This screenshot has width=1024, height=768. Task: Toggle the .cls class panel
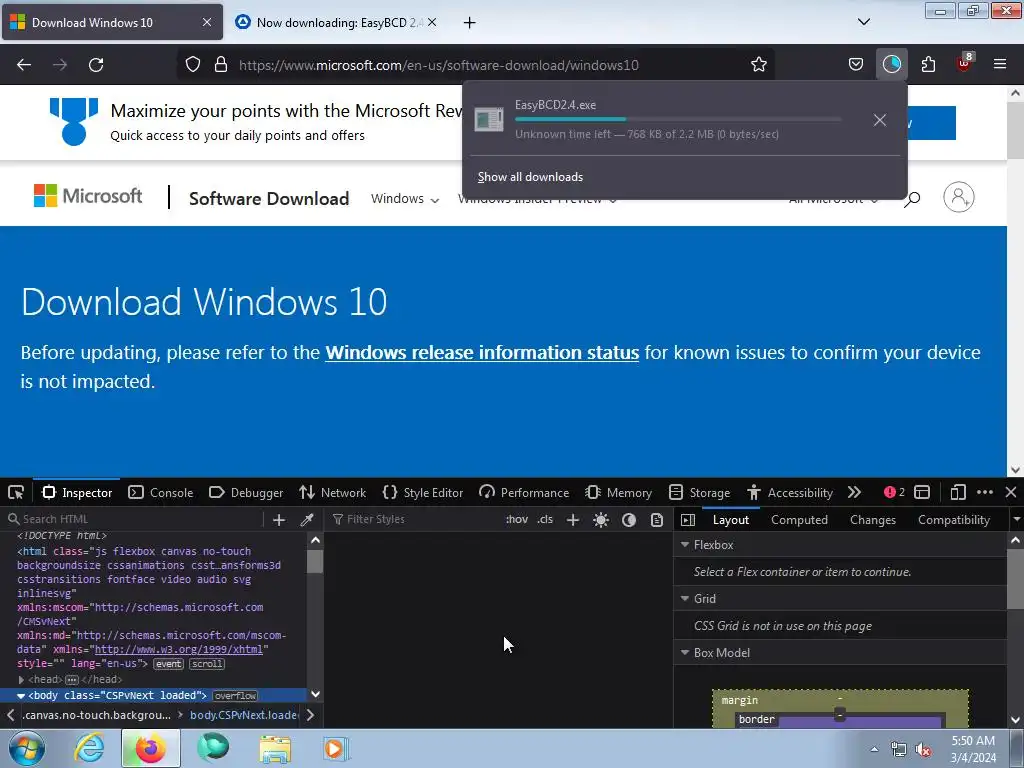pos(545,519)
